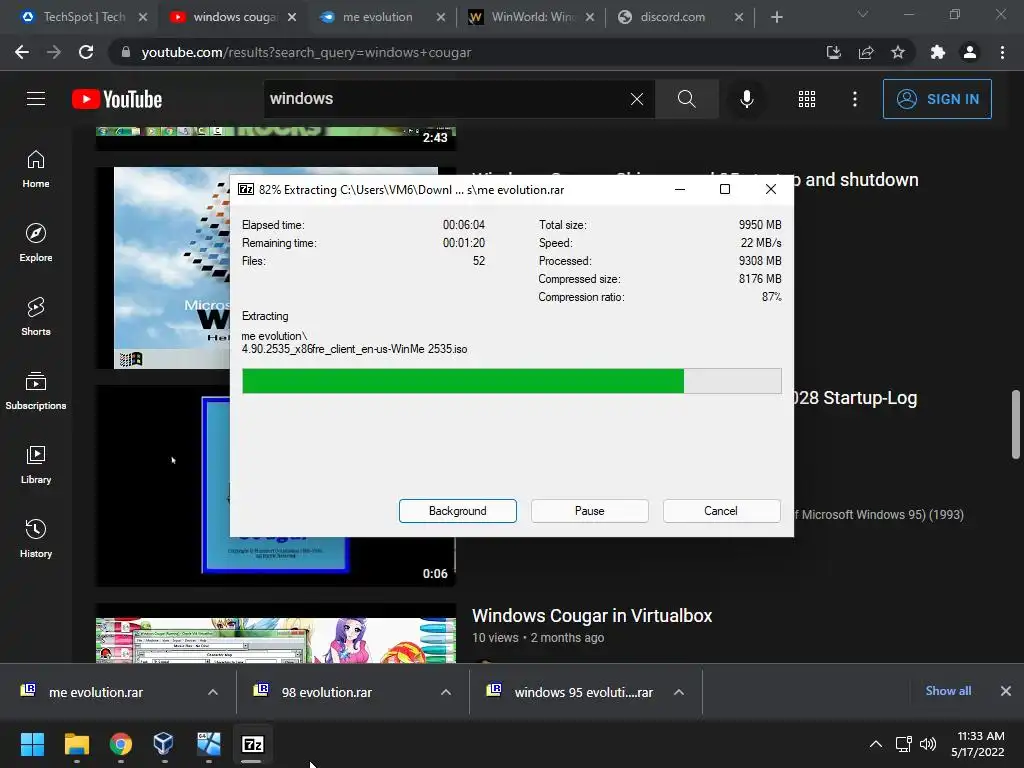
Task: Show all downloads
Action: tap(948, 691)
